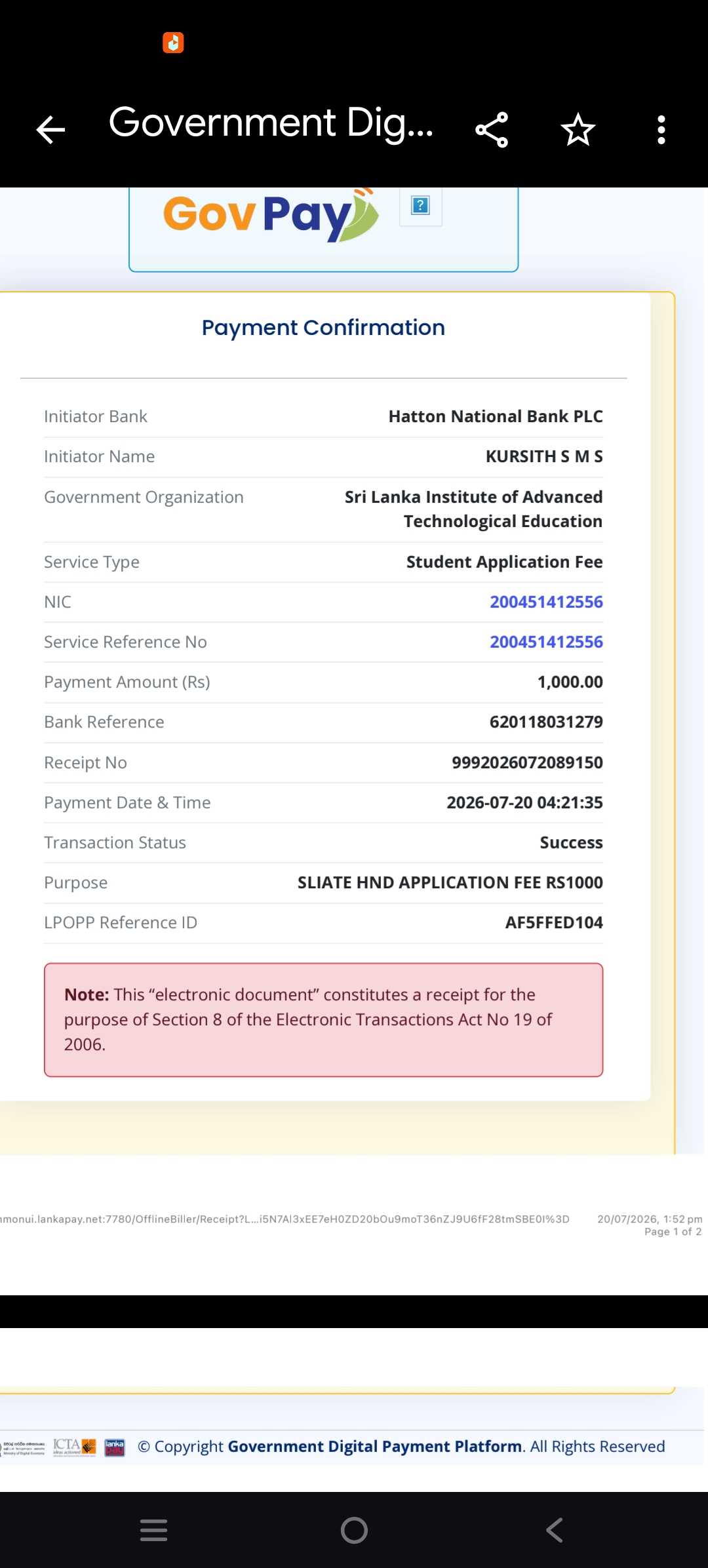The width and height of the screenshot is (708, 1568).
Task: Select the Receipt No 9992026072089150
Action: click(527, 762)
